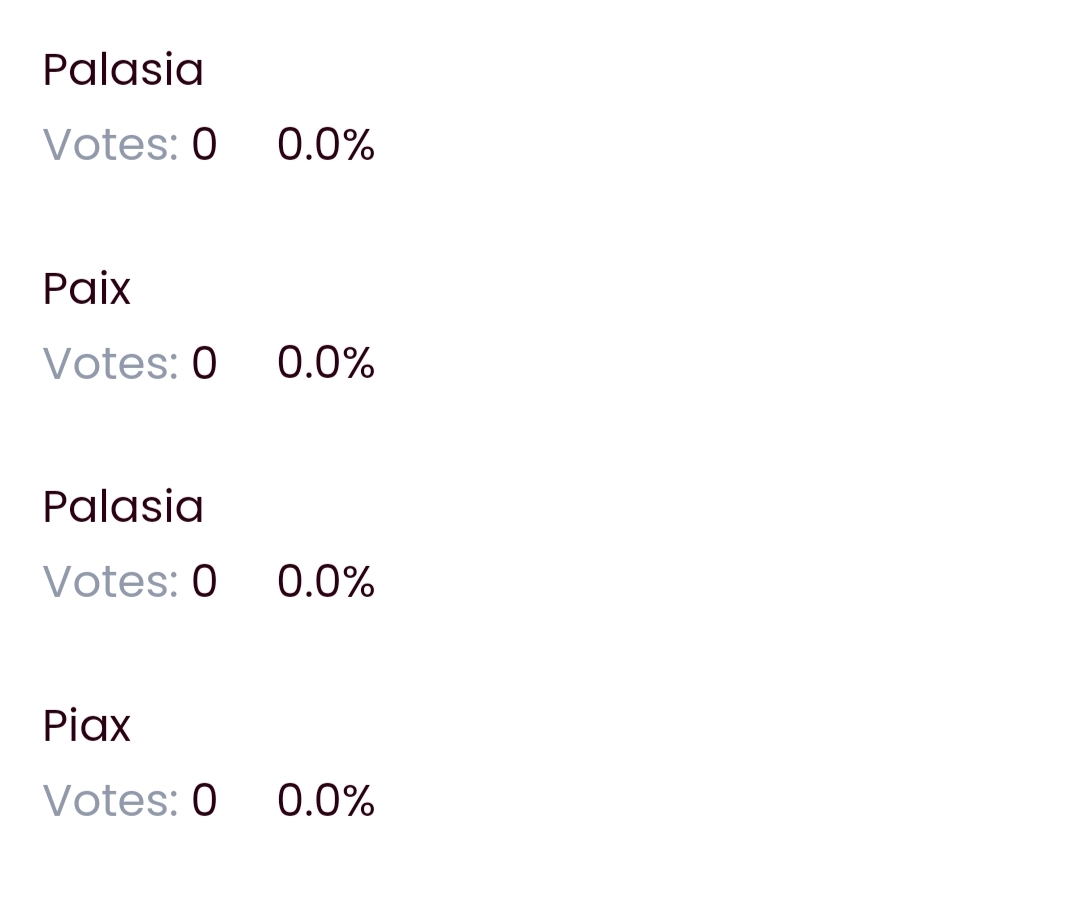Click 0.0% percentage of the topmost Palasia

click(x=326, y=145)
